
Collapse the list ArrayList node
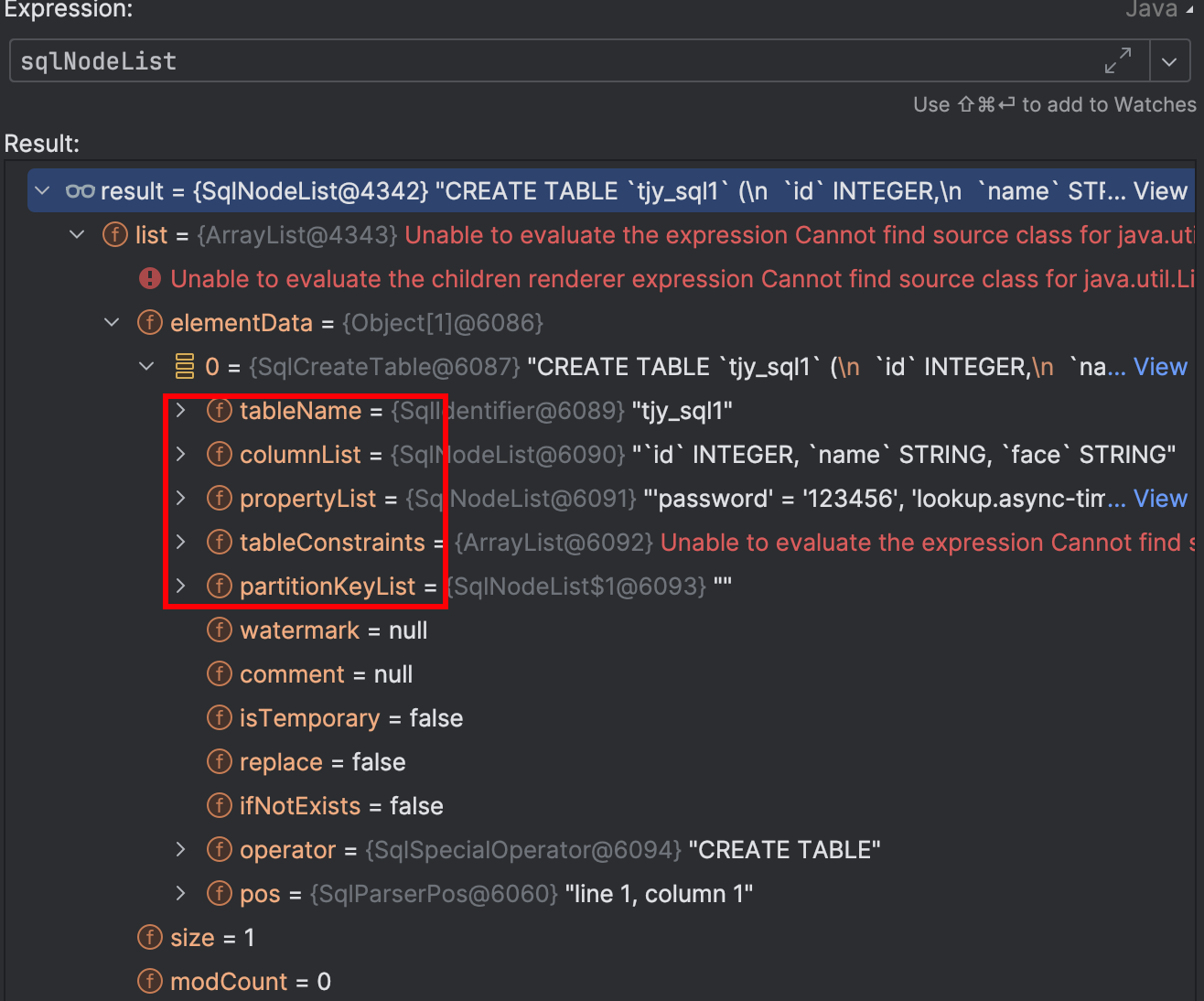coord(77,235)
